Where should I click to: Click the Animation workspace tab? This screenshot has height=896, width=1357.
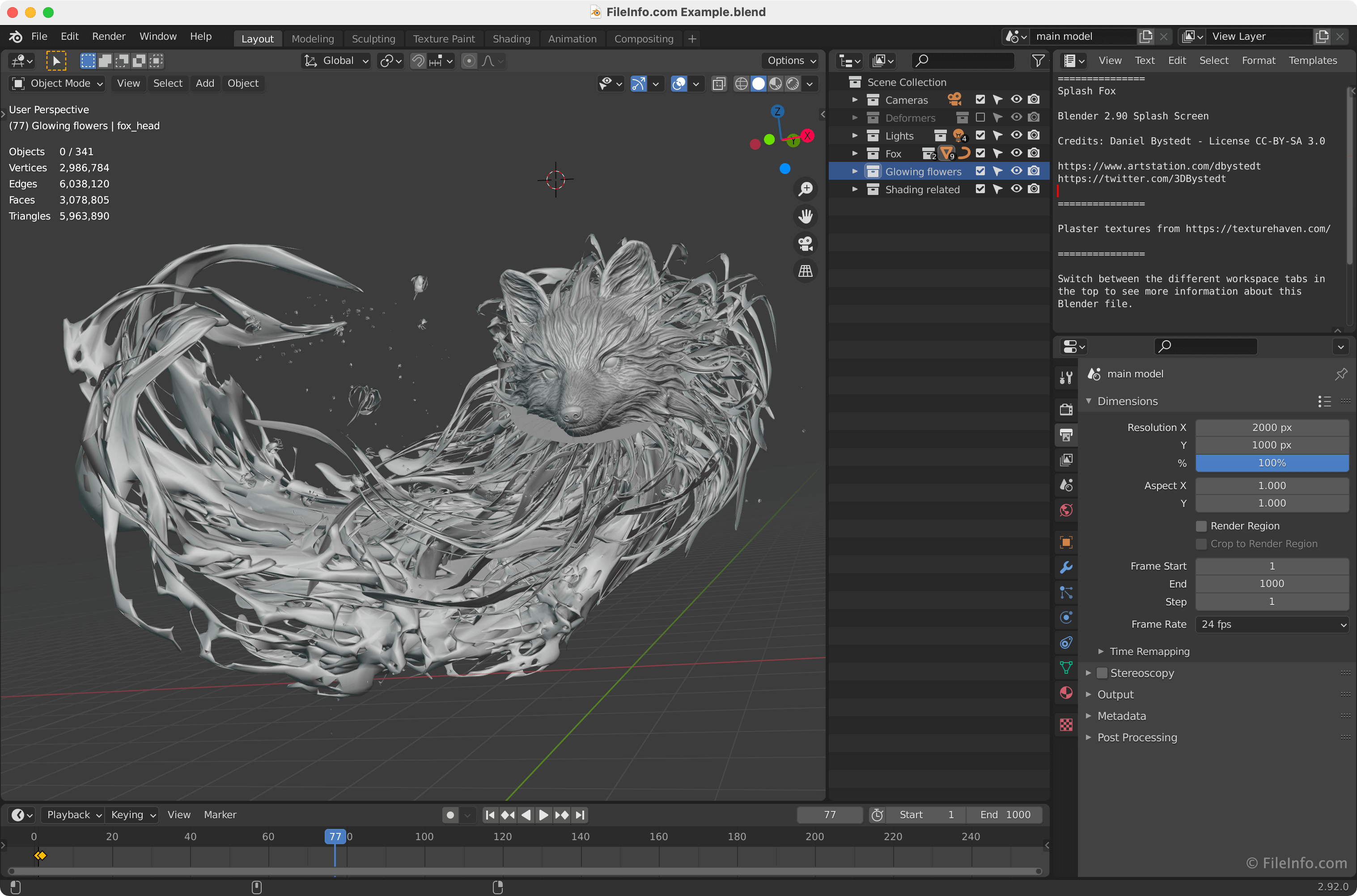coord(572,38)
